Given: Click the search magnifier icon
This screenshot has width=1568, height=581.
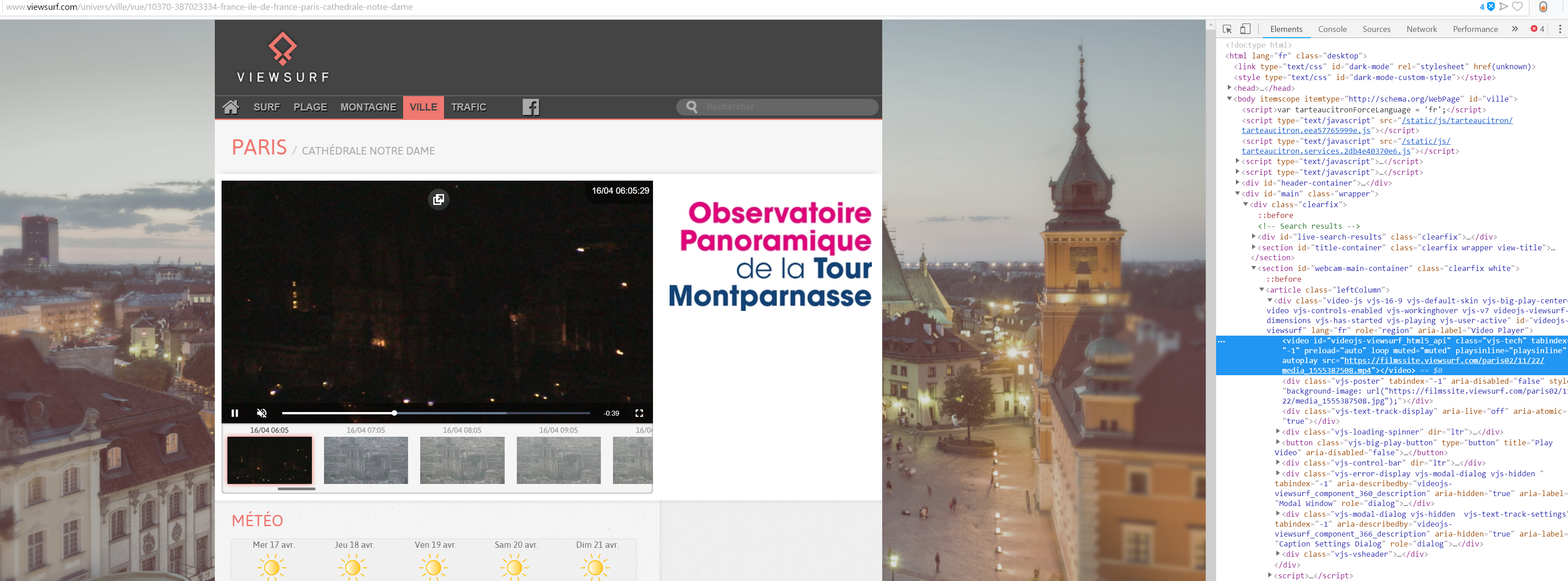Looking at the screenshot, I should 692,106.
